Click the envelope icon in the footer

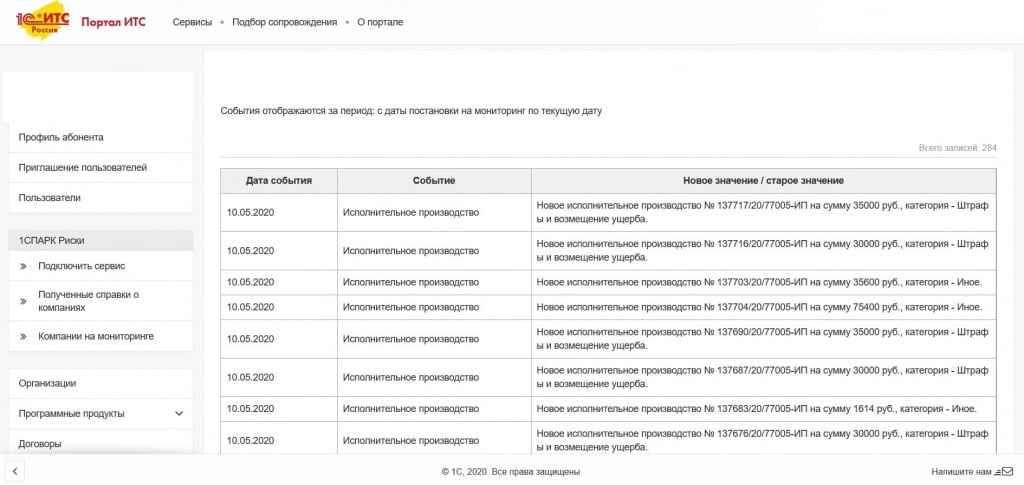pos(1007,471)
